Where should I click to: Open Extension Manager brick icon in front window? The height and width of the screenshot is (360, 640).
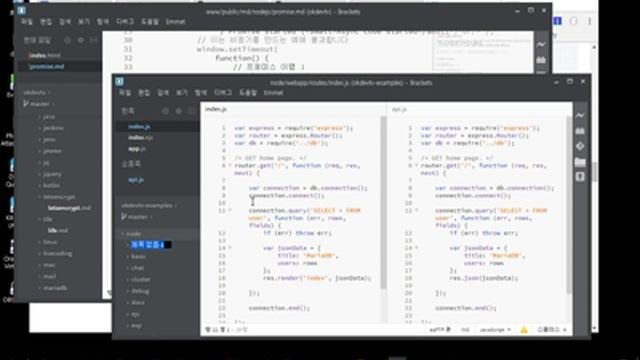pos(580,131)
